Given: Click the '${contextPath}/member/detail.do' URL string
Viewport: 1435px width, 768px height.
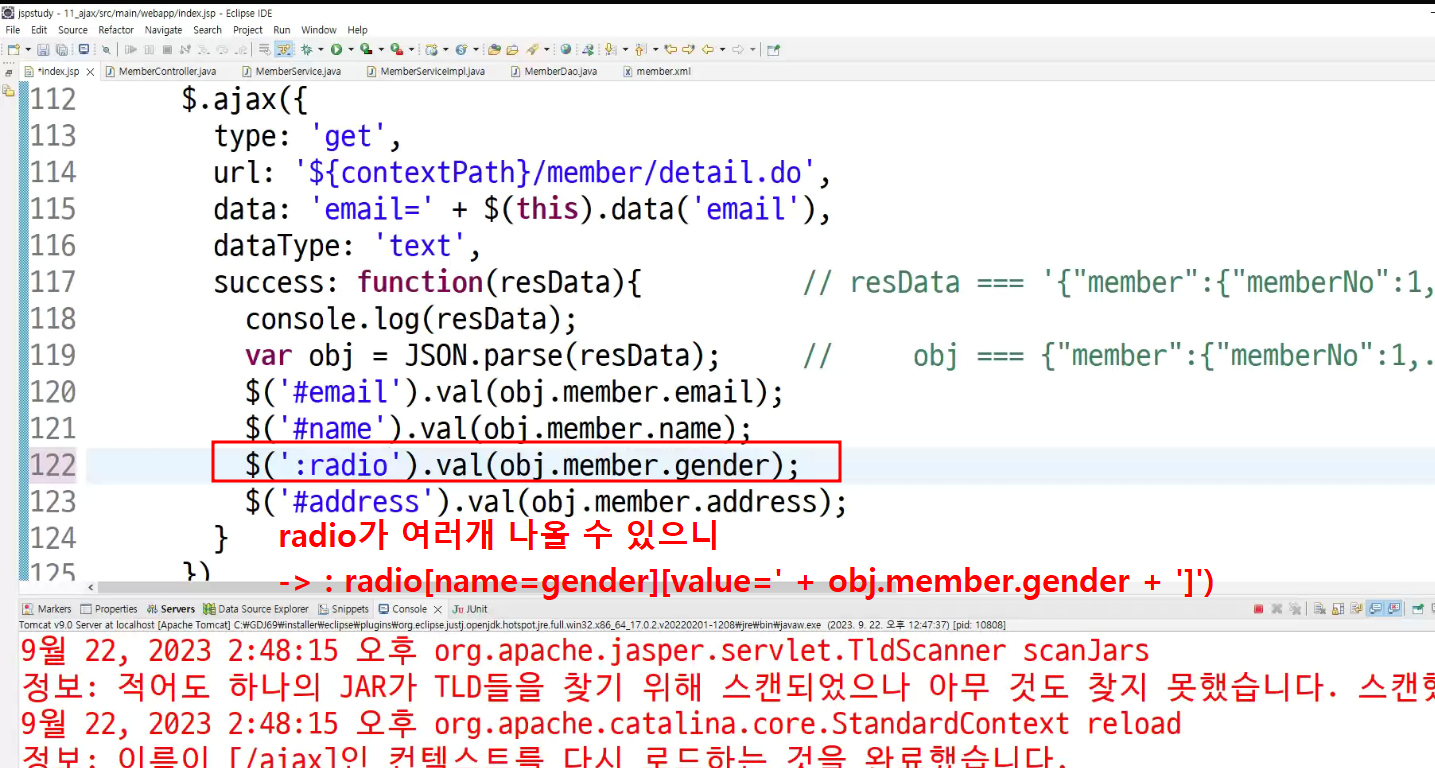Looking at the screenshot, I should [558, 173].
